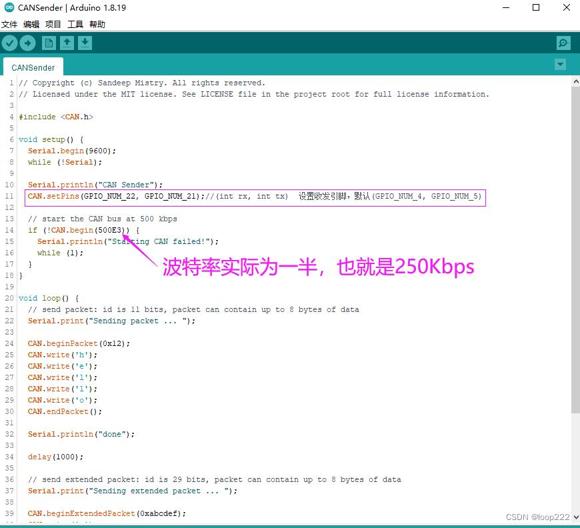Close the Arduino window
580x528 pixels.
point(566,7)
